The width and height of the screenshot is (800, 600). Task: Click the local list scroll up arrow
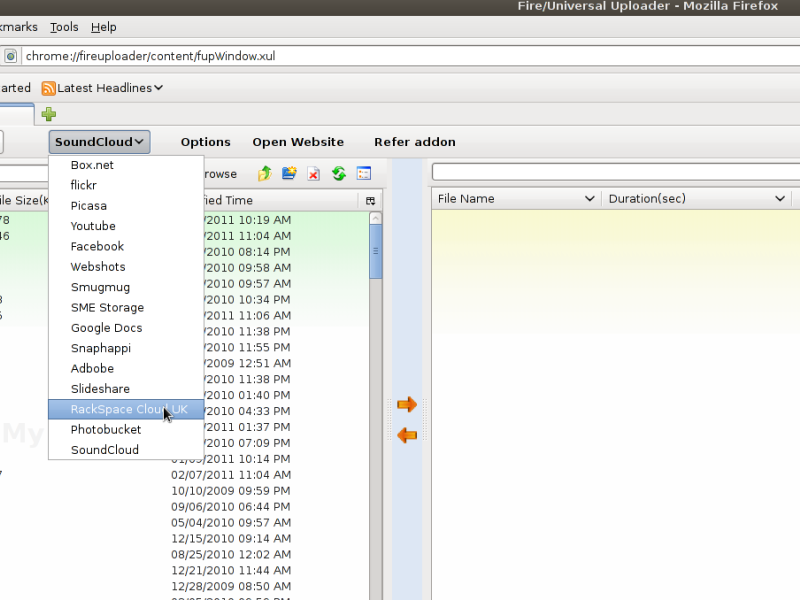(x=376, y=218)
